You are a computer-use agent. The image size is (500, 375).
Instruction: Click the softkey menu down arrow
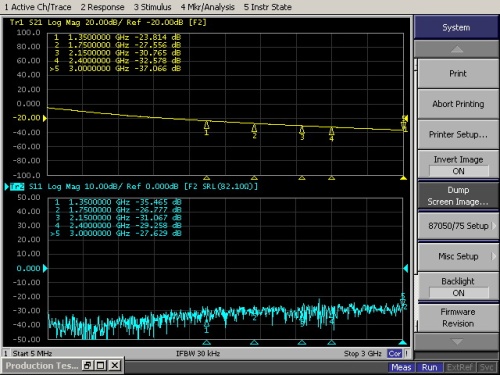[456, 341]
